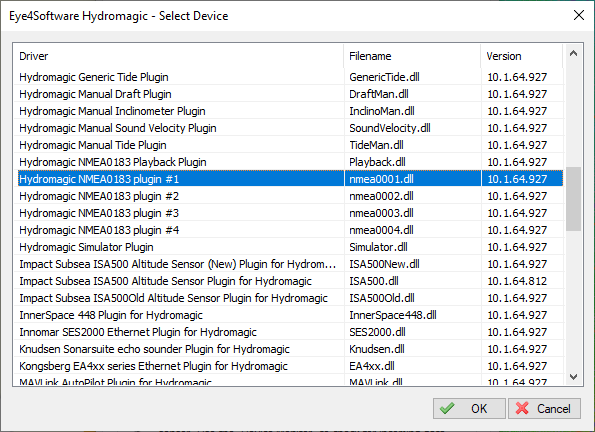
Task: Click the scrollbar up arrow
Action: (x=573, y=54)
